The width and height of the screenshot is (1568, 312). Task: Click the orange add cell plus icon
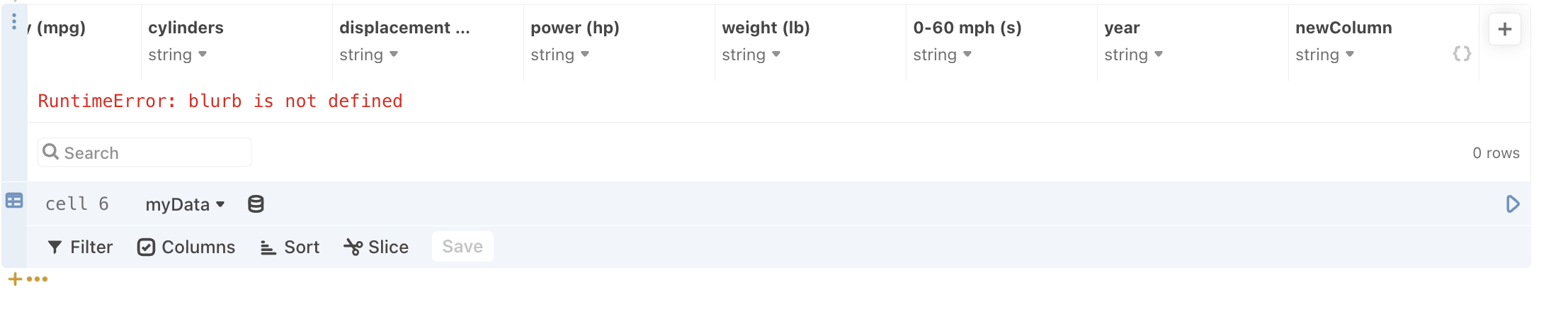point(15,279)
